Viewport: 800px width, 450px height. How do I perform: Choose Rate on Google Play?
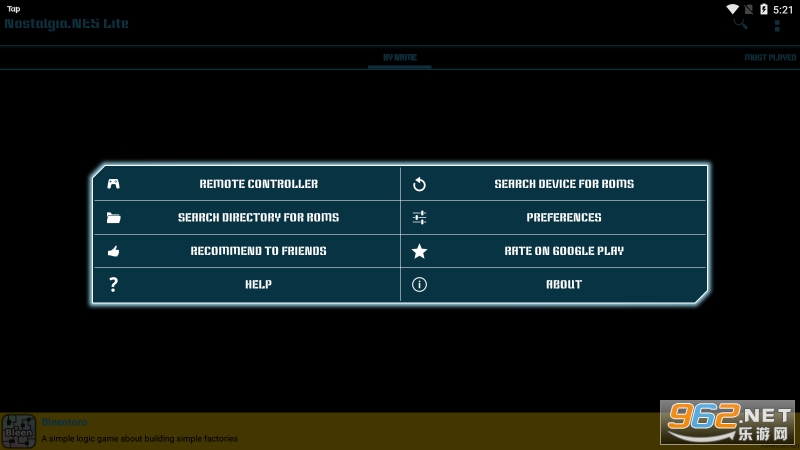[554, 251]
